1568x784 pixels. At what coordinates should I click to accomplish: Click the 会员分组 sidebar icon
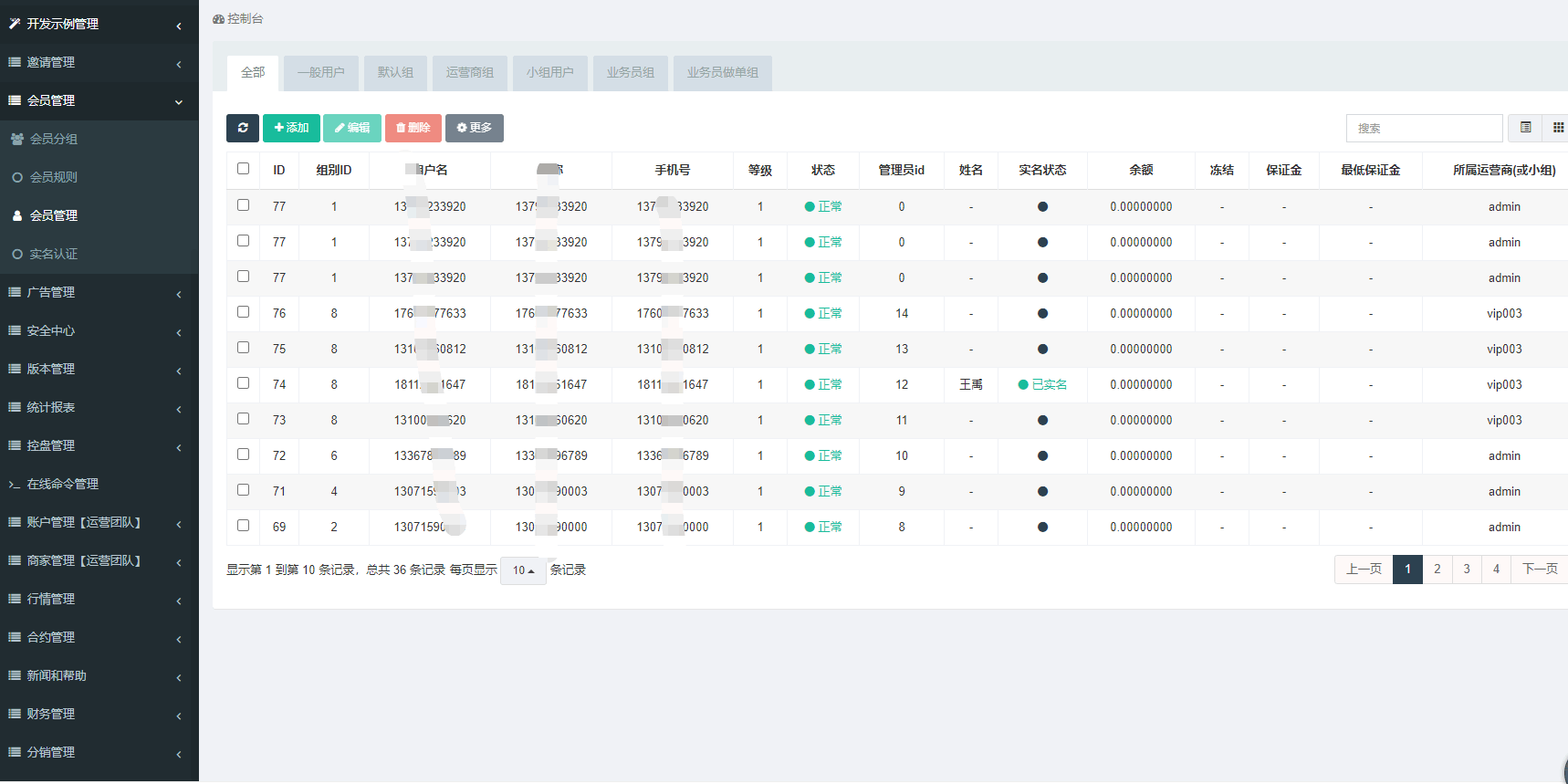point(17,139)
